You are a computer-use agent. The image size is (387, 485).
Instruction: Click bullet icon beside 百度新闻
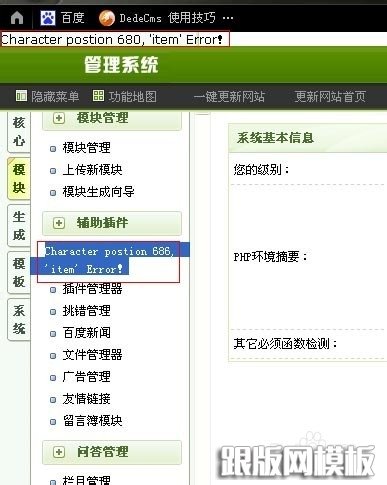pyautogui.click(x=53, y=334)
